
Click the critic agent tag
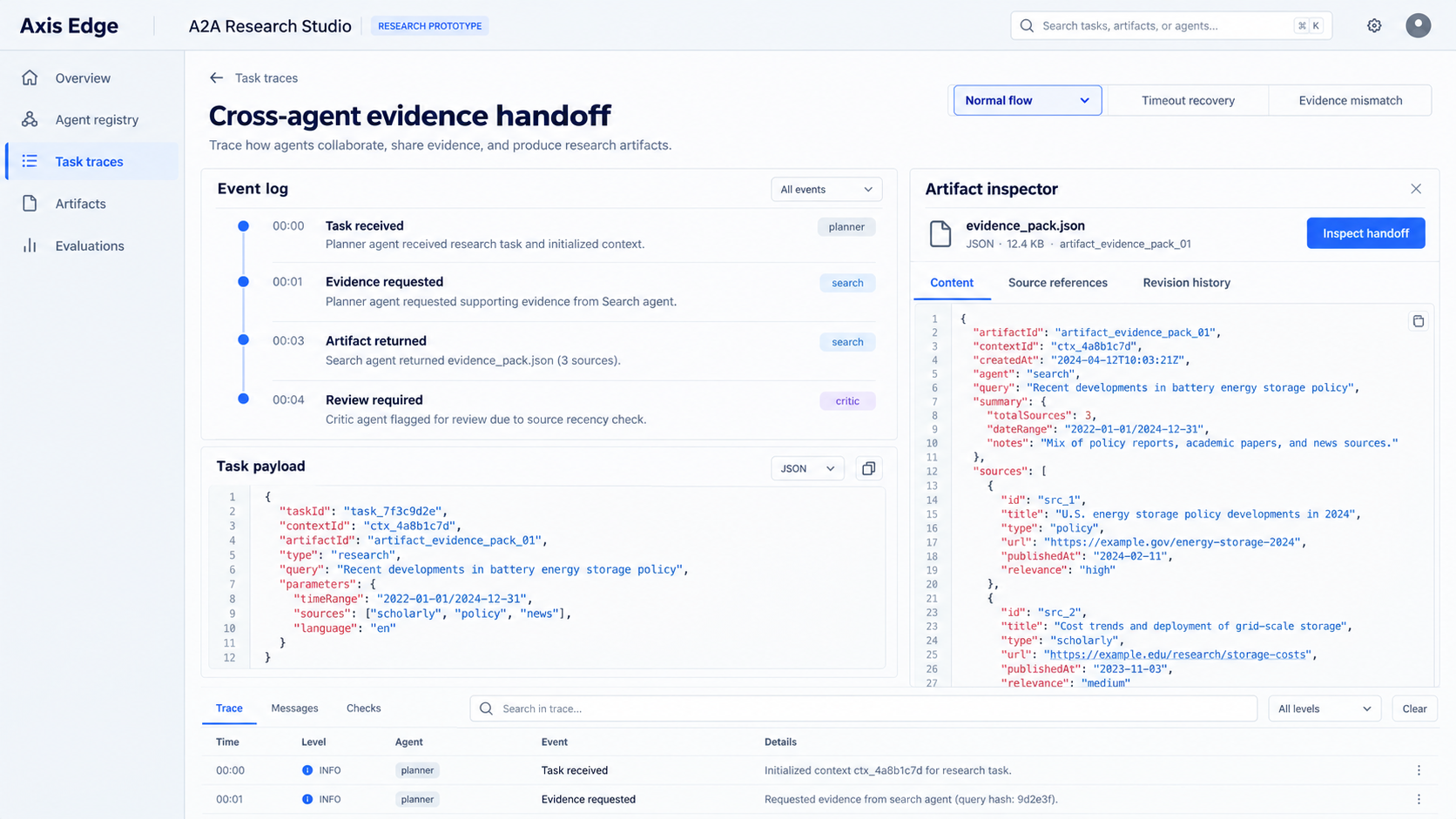coord(847,401)
